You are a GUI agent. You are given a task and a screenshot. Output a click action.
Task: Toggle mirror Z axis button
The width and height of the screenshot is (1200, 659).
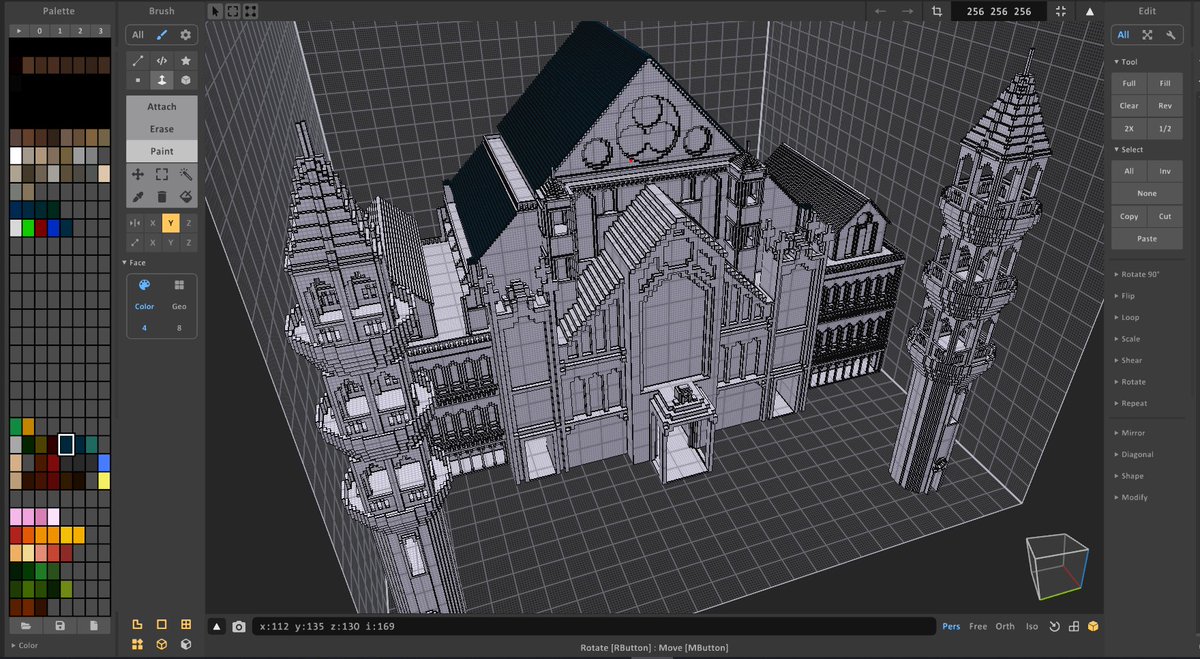(x=188, y=223)
